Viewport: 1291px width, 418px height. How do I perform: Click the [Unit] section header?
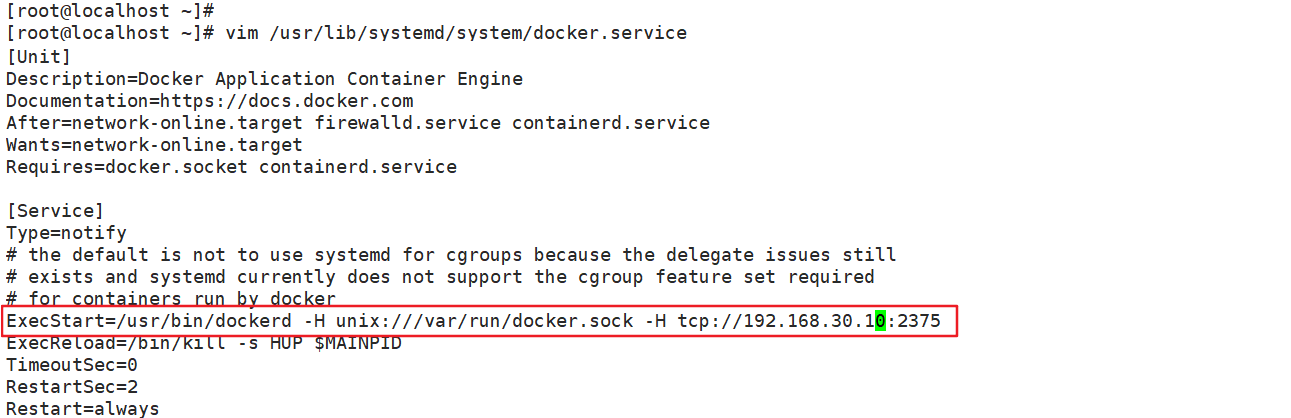click(x=38, y=57)
